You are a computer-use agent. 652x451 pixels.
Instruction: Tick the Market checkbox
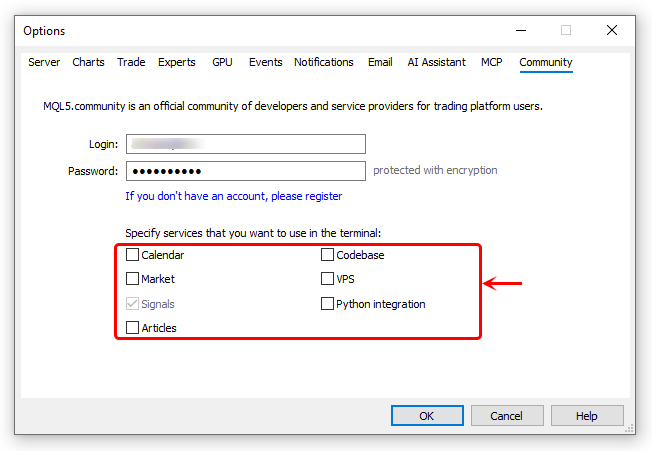coord(132,278)
